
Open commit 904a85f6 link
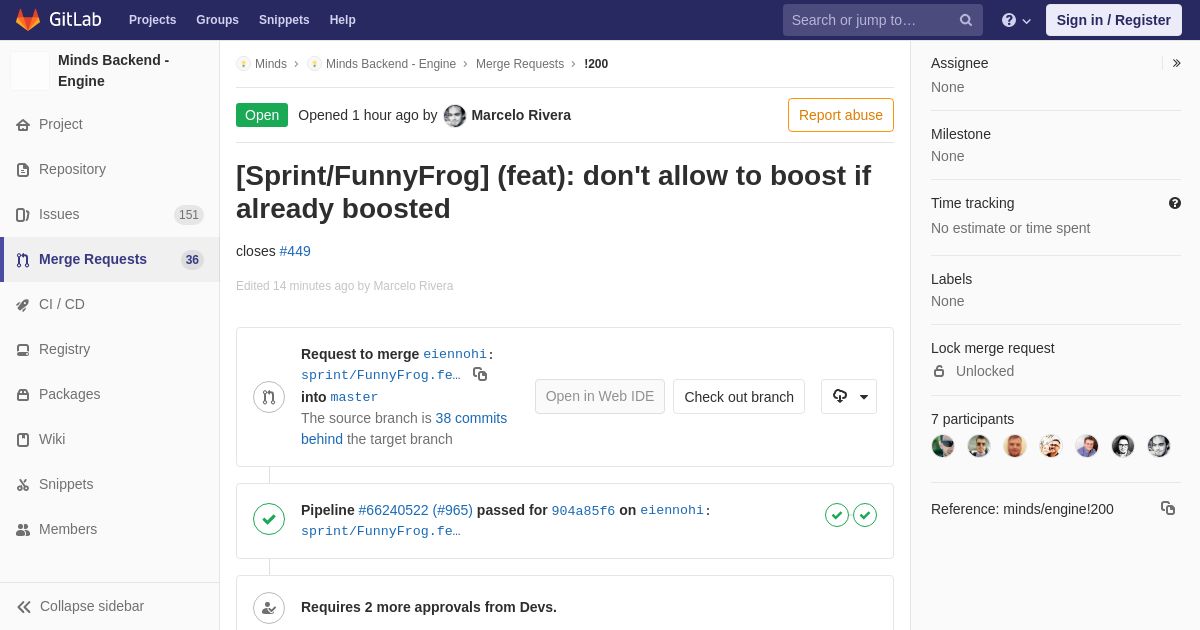coord(583,511)
